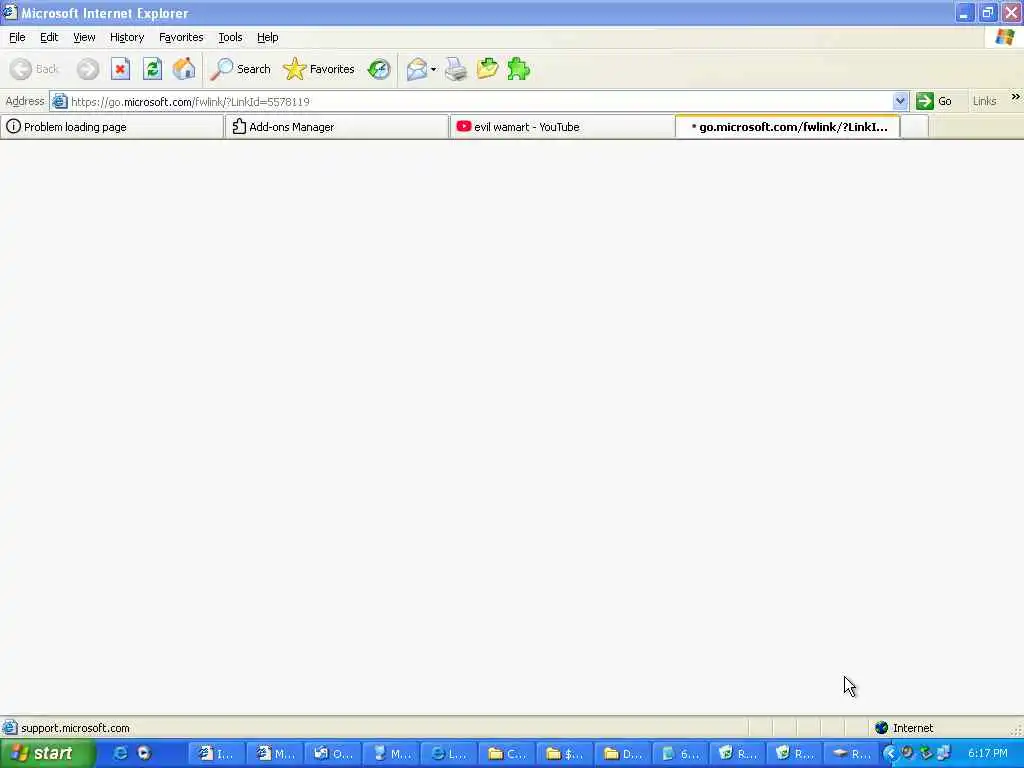Open the taskbar folder labeled $...

tap(564, 754)
